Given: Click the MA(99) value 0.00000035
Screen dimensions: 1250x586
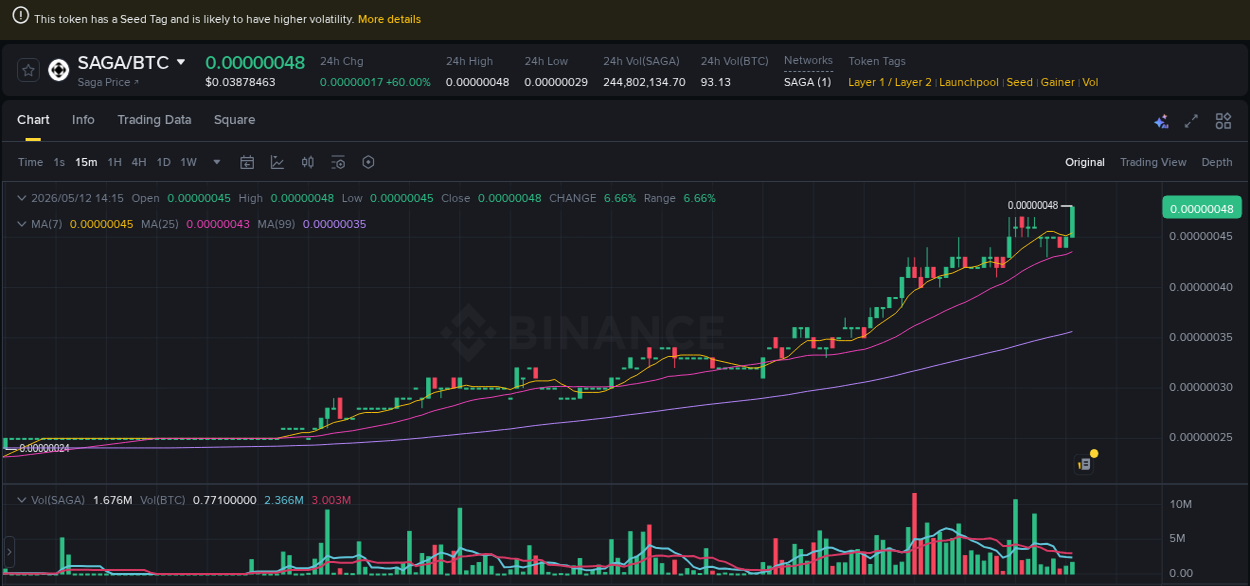Looking at the screenshot, I should pyautogui.click(x=334, y=224).
